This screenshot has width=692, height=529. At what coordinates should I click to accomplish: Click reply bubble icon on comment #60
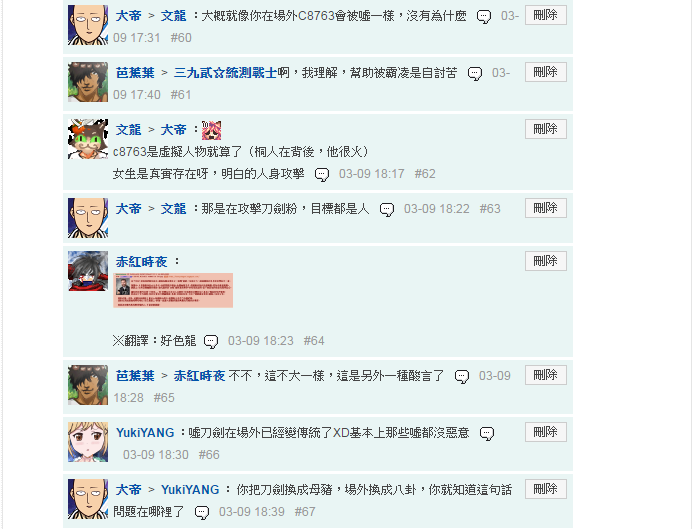[484, 17]
